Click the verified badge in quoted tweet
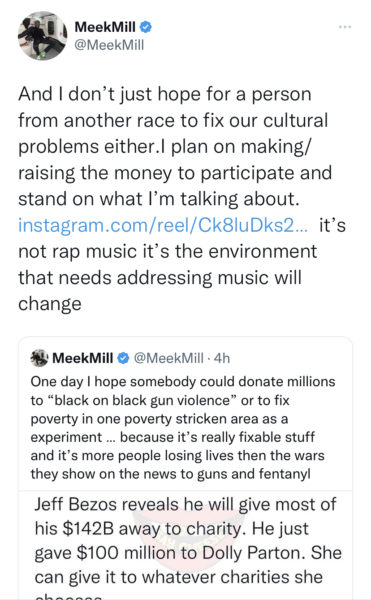Image resolution: width=371 pixels, height=600 pixels. point(123,358)
